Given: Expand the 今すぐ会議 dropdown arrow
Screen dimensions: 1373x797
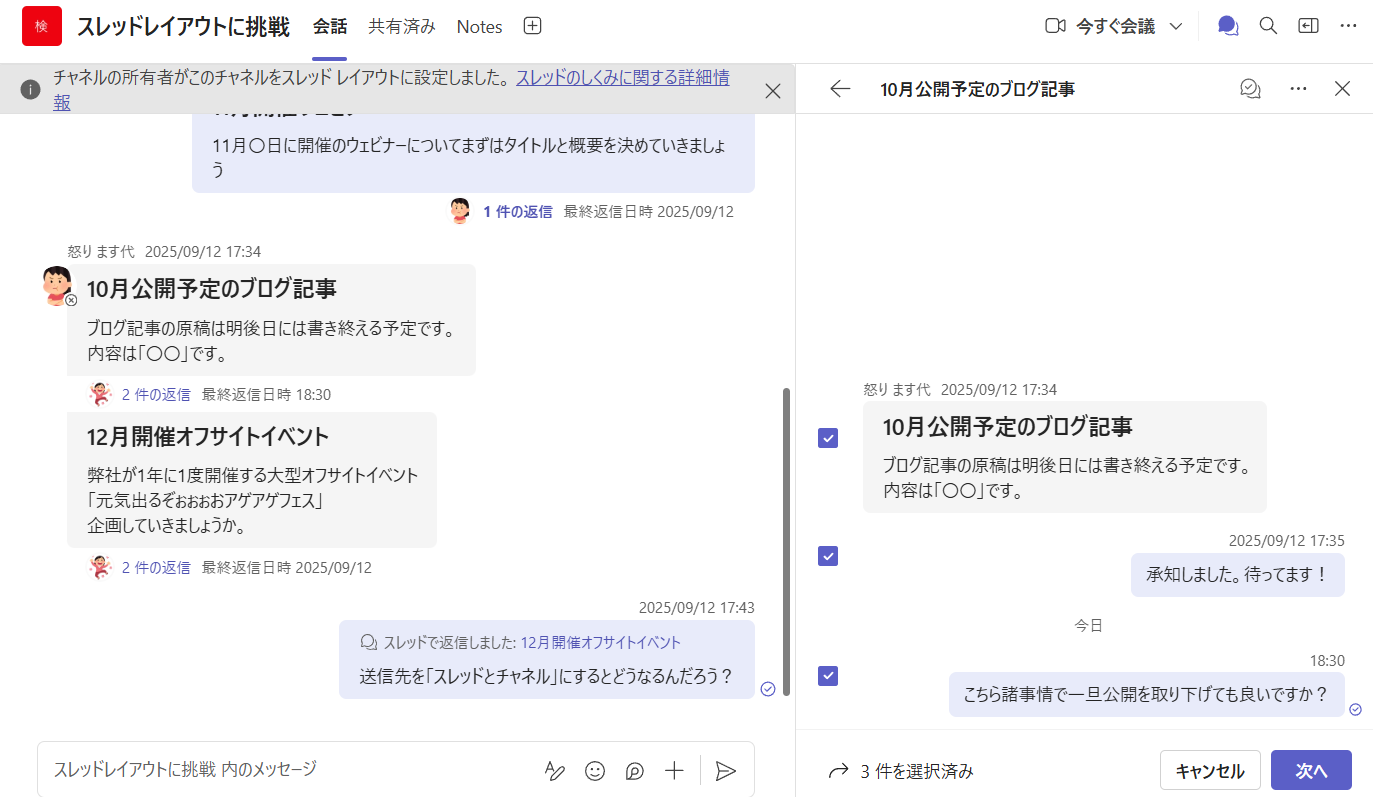Looking at the screenshot, I should pos(1176,26).
